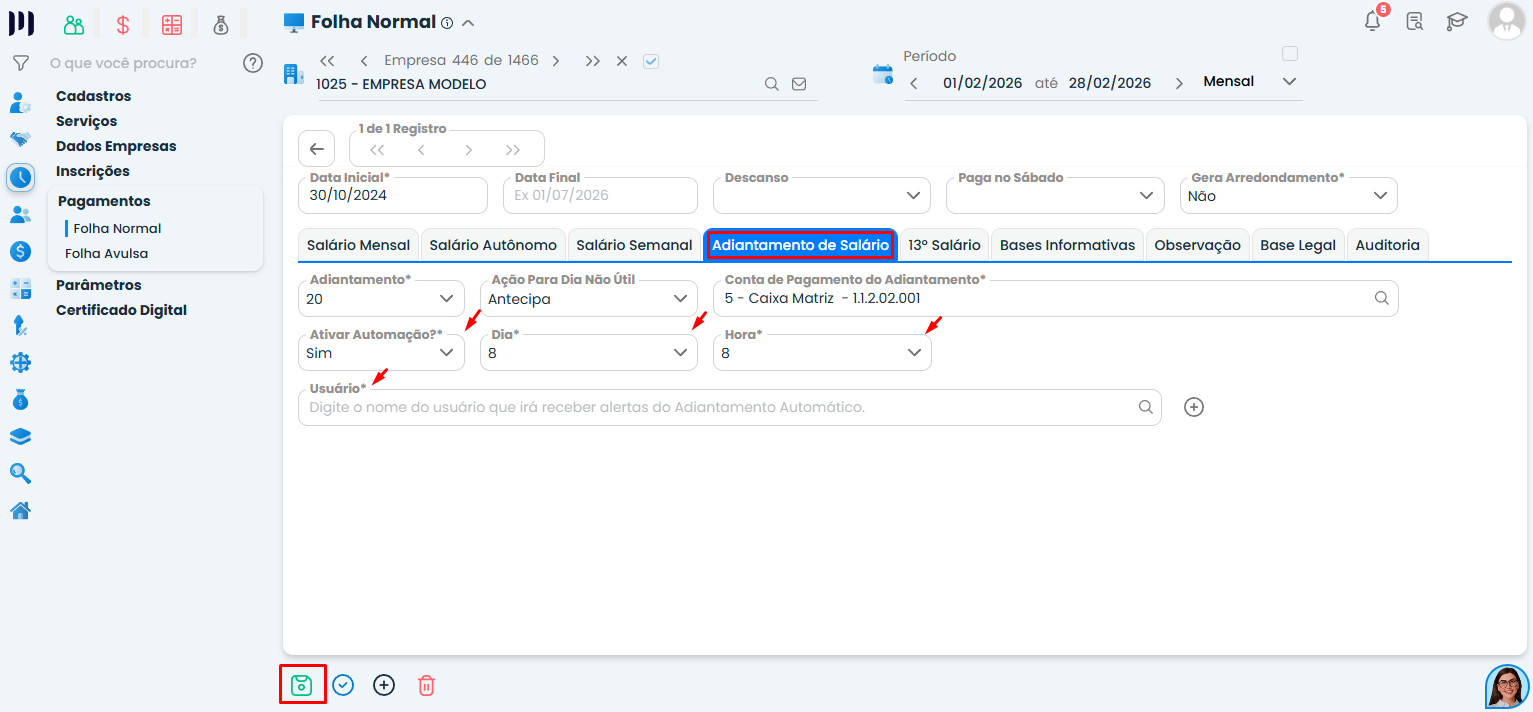Click the blue checkmark circle icon
This screenshot has height=712, width=1533.
[x=343, y=685]
